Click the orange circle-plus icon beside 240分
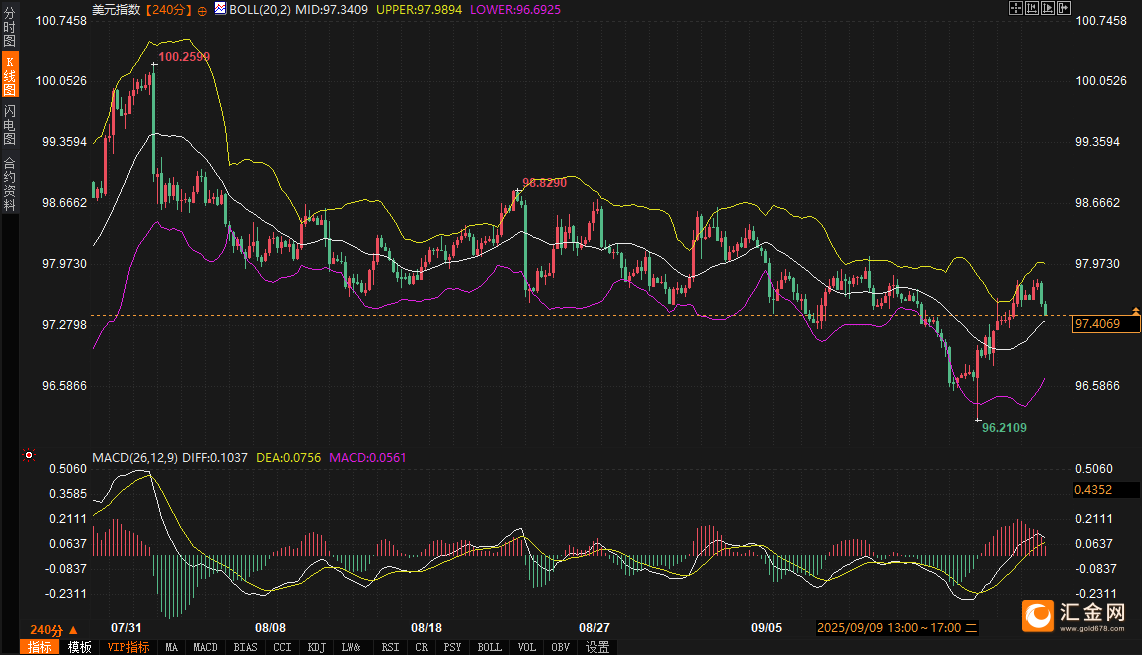 point(202,11)
